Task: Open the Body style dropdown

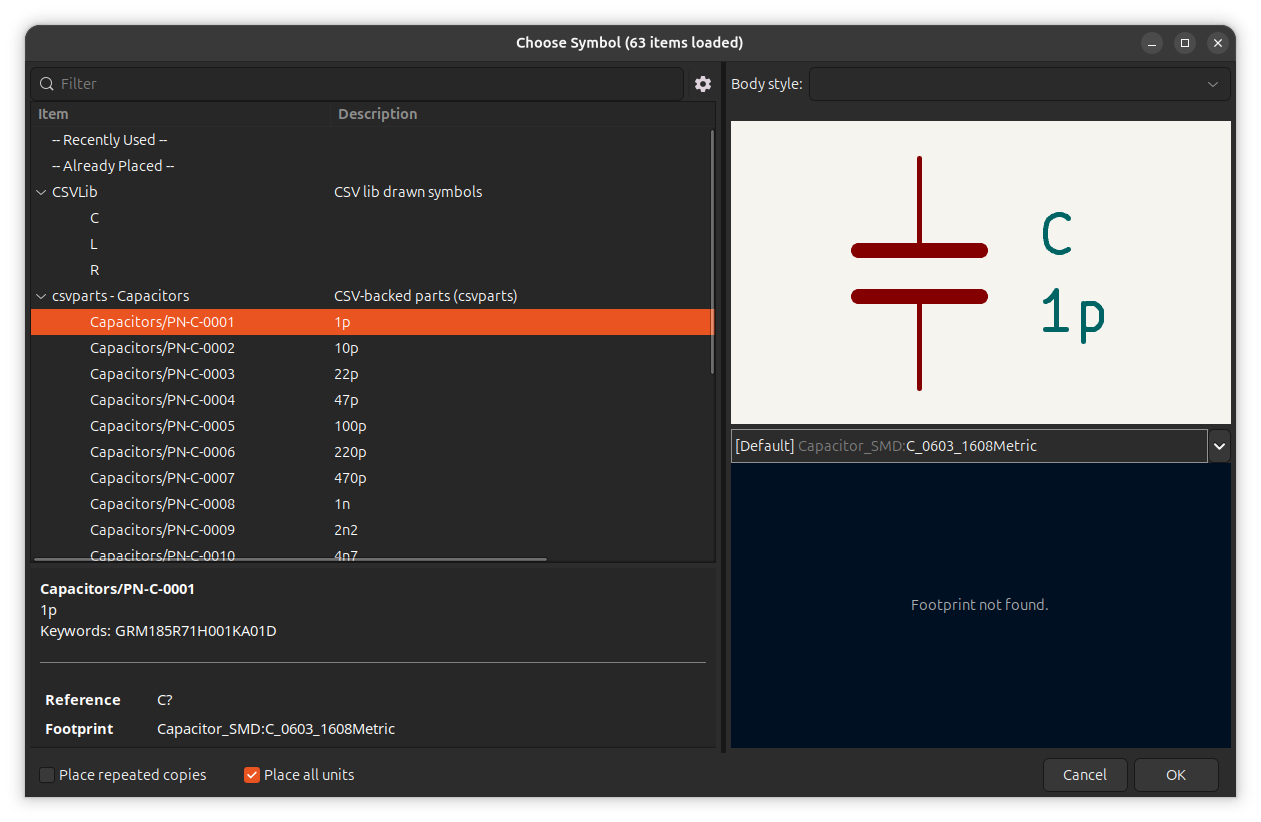Action: tap(1019, 84)
